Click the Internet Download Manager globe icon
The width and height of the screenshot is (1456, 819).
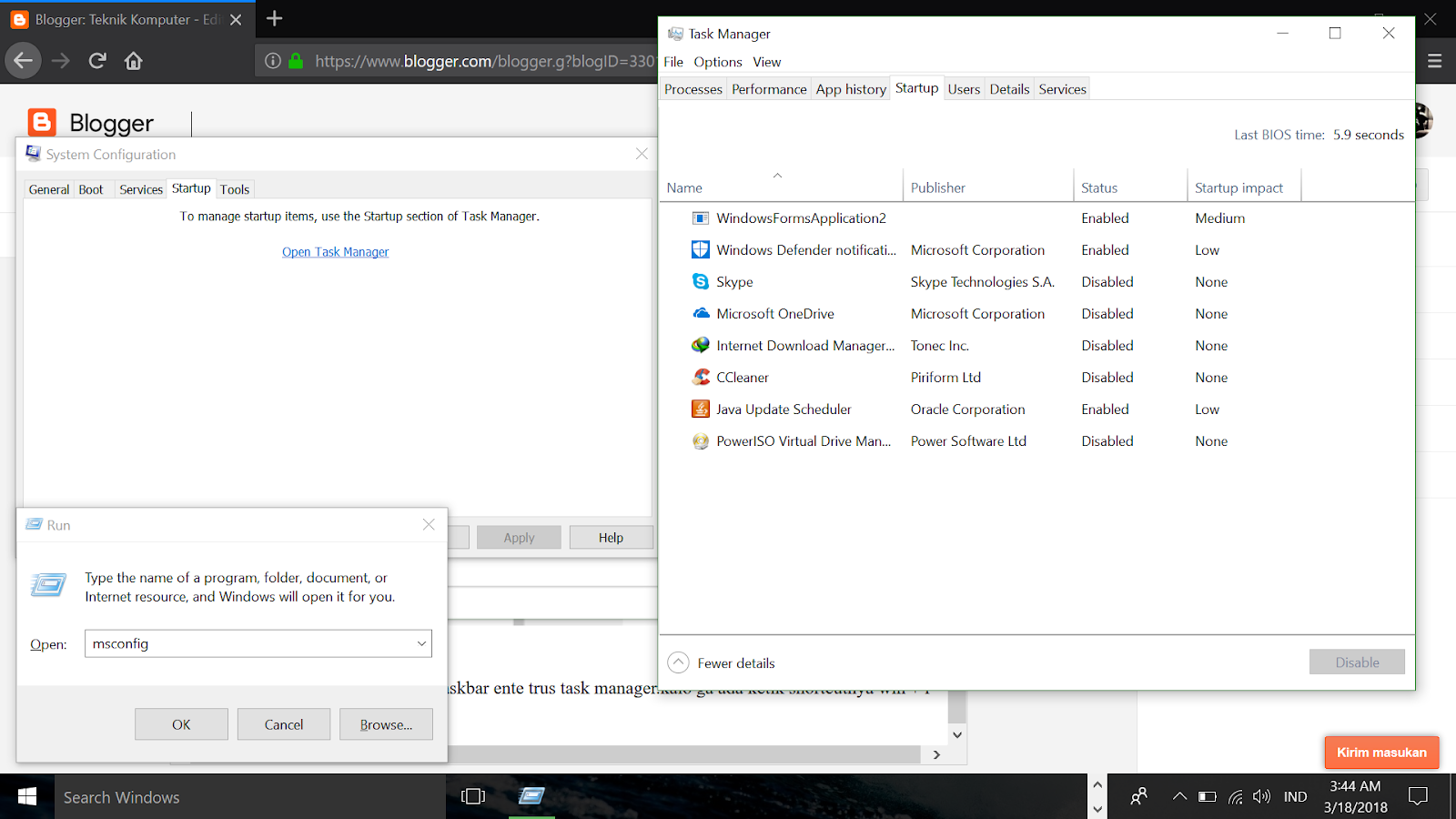(x=700, y=345)
